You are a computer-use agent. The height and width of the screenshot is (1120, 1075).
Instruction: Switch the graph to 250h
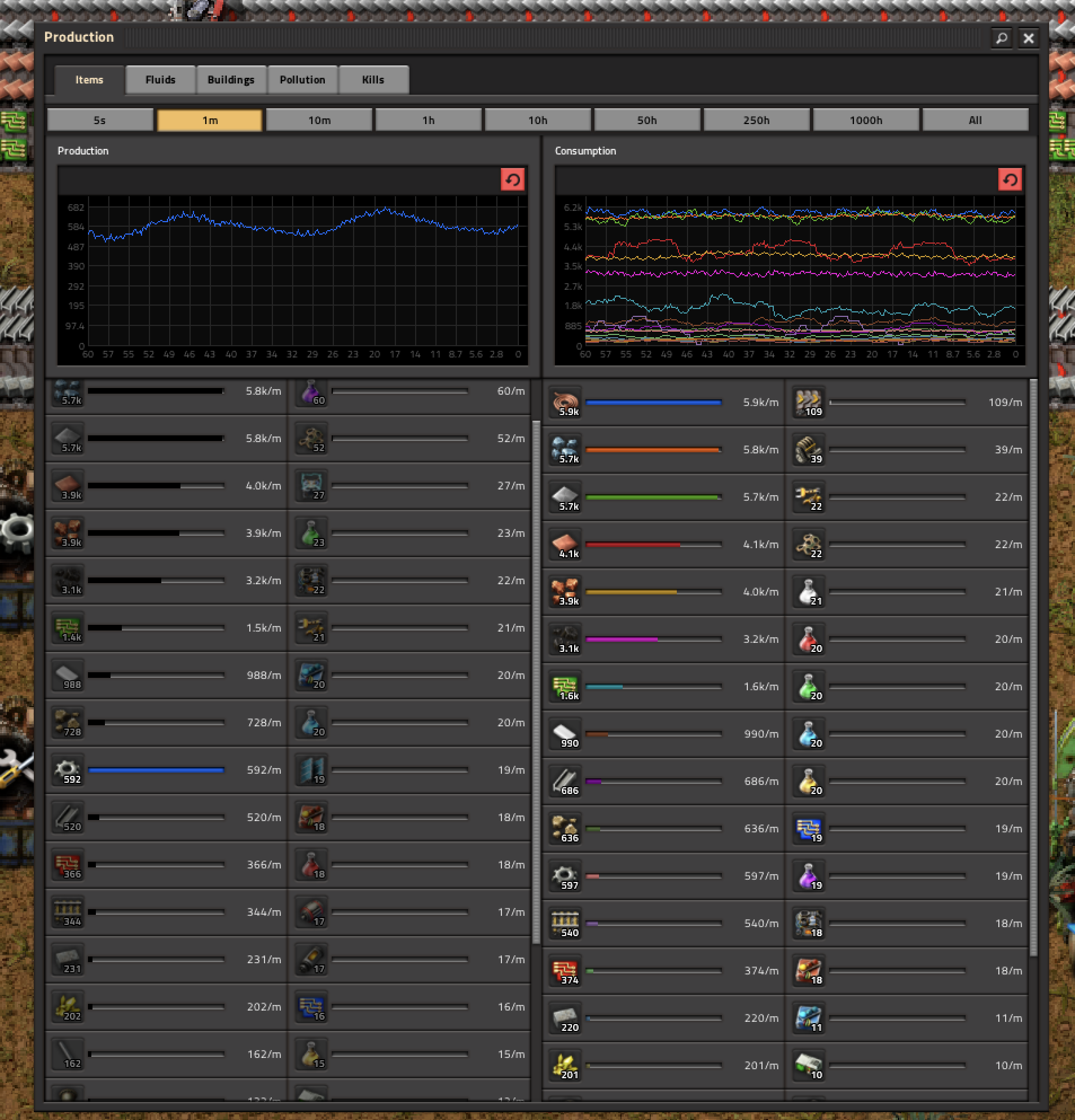point(757,120)
